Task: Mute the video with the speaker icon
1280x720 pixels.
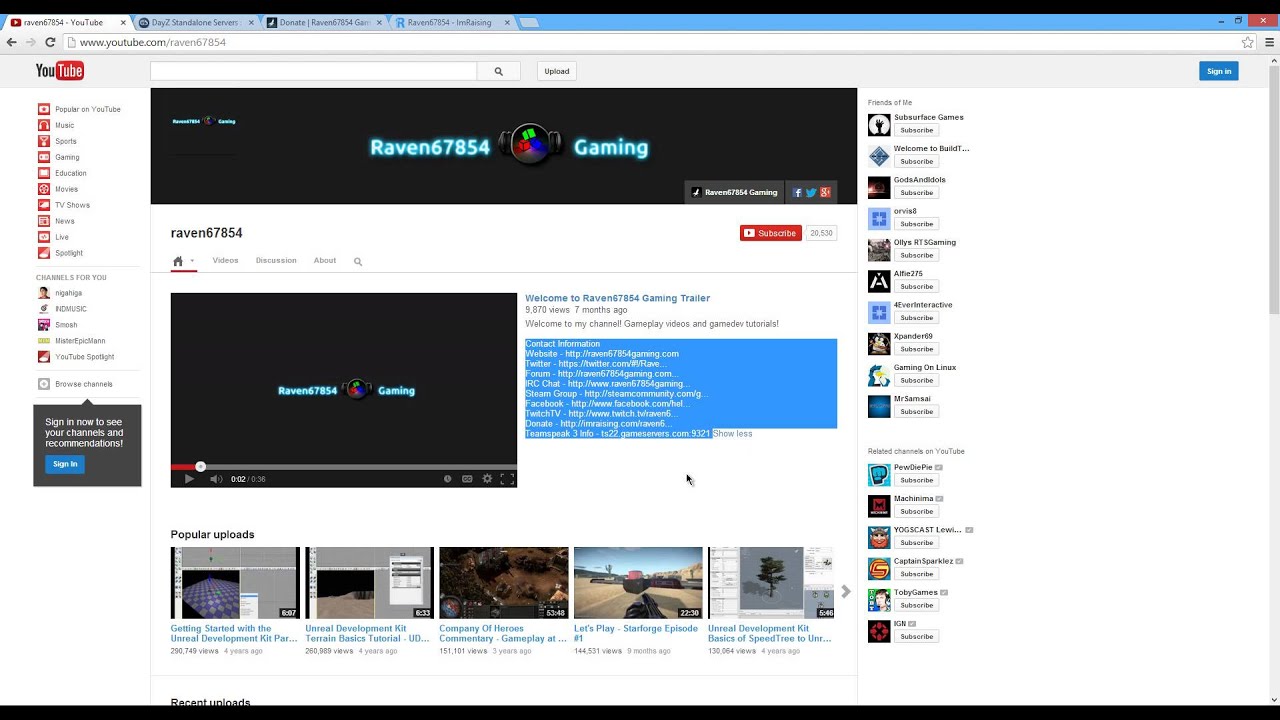Action: click(x=216, y=479)
